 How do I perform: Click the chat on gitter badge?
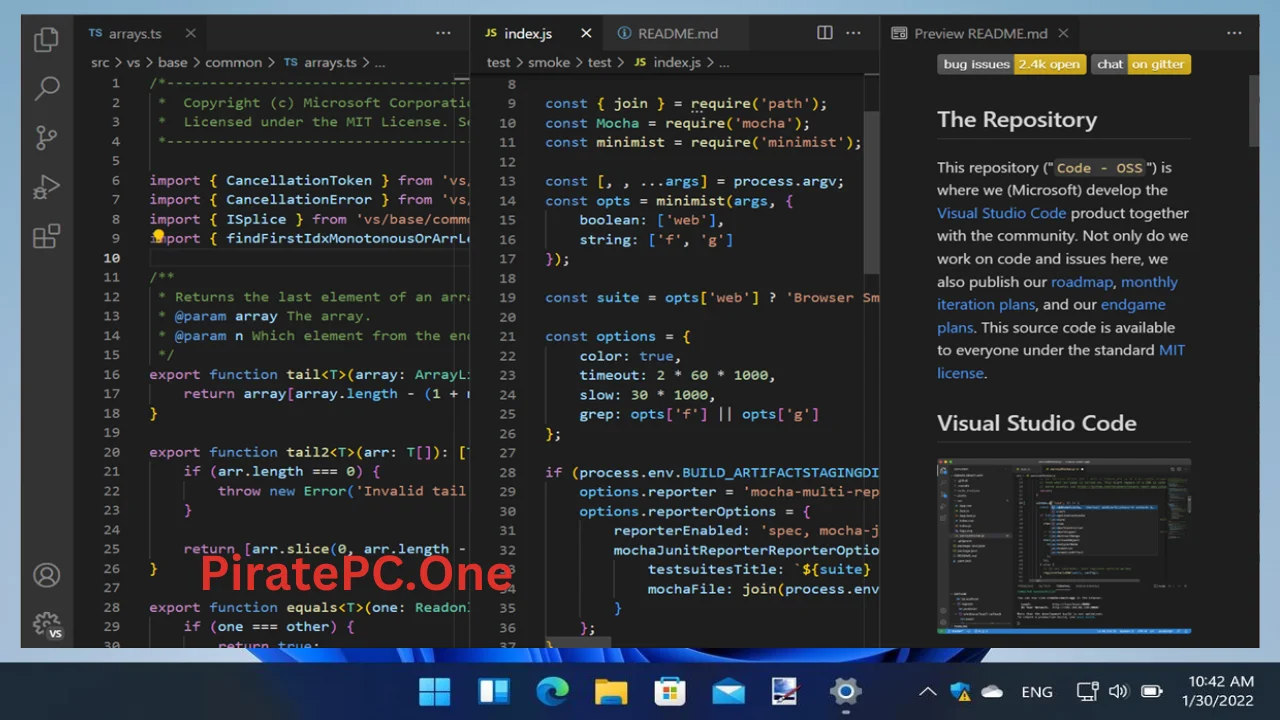pyautogui.click(x=1141, y=64)
